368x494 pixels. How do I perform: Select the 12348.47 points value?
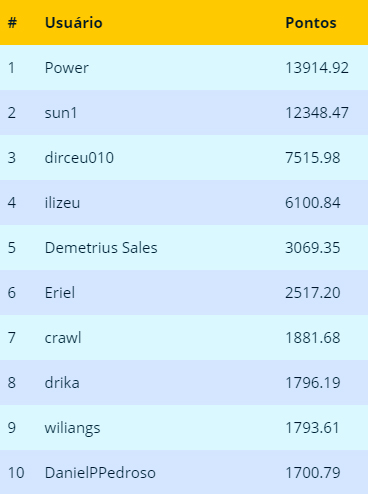coord(317,113)
